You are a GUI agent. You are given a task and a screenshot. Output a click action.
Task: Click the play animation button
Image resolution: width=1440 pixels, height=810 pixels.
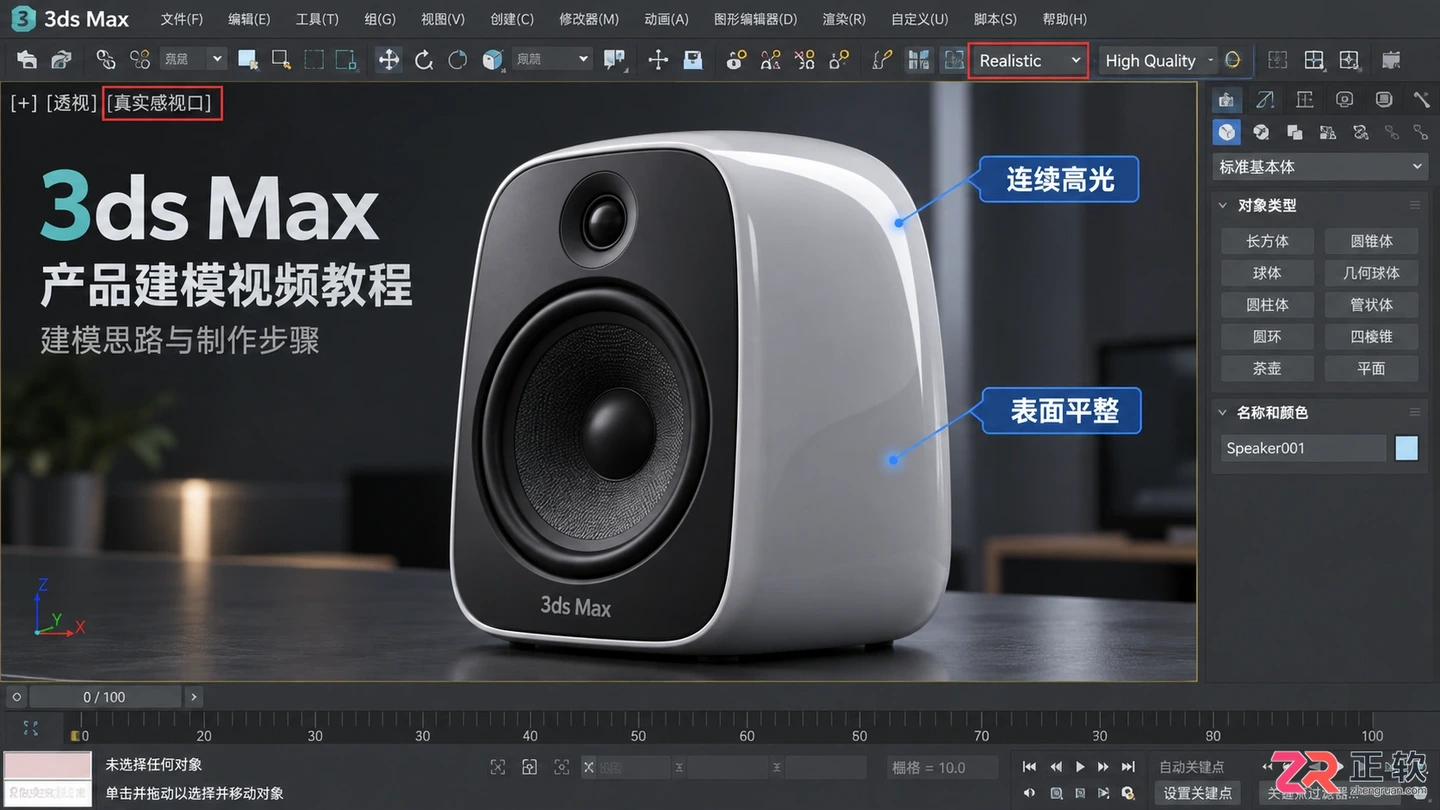(x=1080, y=767)
